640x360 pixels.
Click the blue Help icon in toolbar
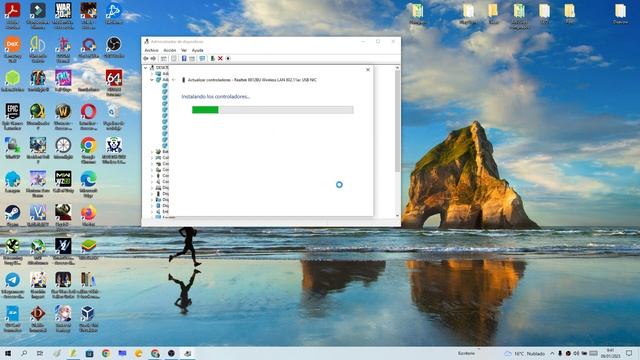[x=184, y=59]
